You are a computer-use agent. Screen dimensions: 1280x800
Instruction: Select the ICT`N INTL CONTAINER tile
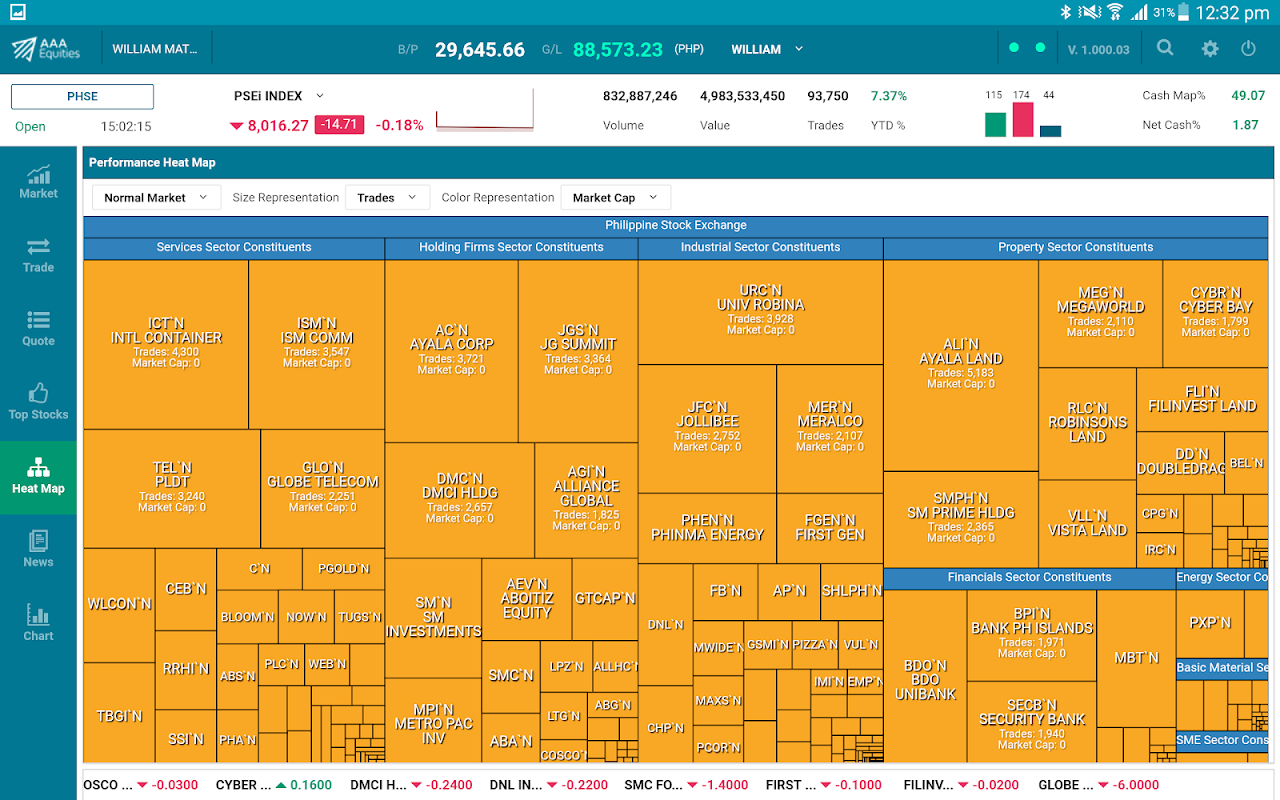pos(166,344)
